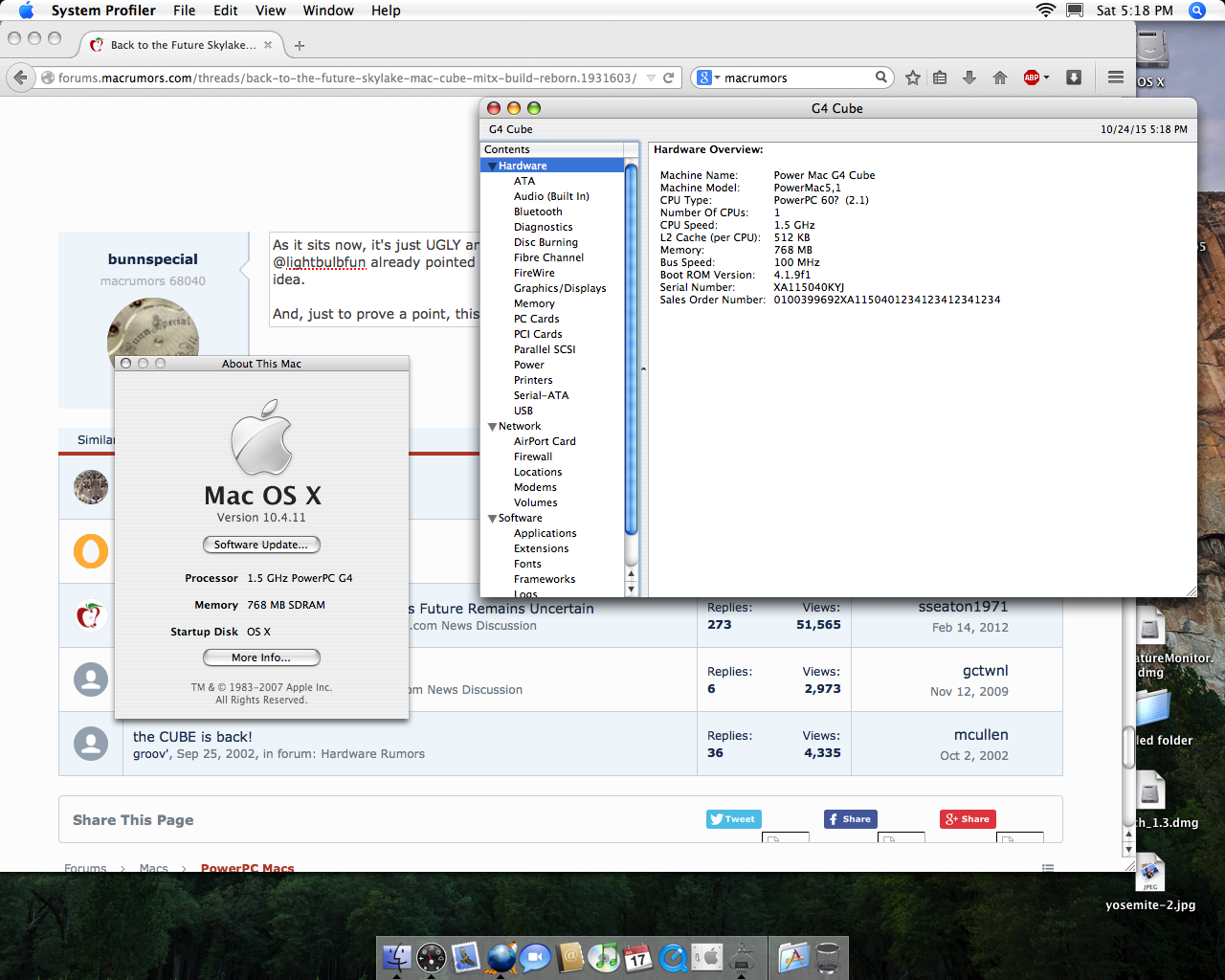Select Applications under Software

(x=546, y=533)
